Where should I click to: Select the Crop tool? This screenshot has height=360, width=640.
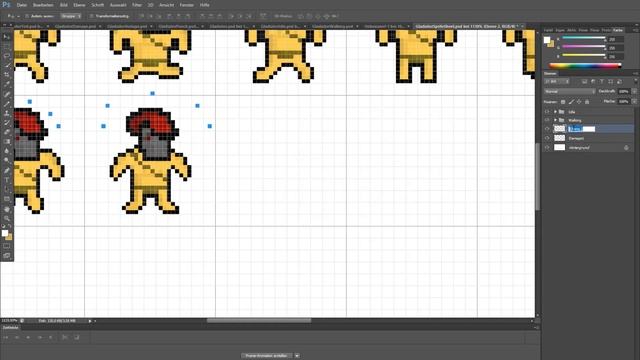click(x=7, y=75)
